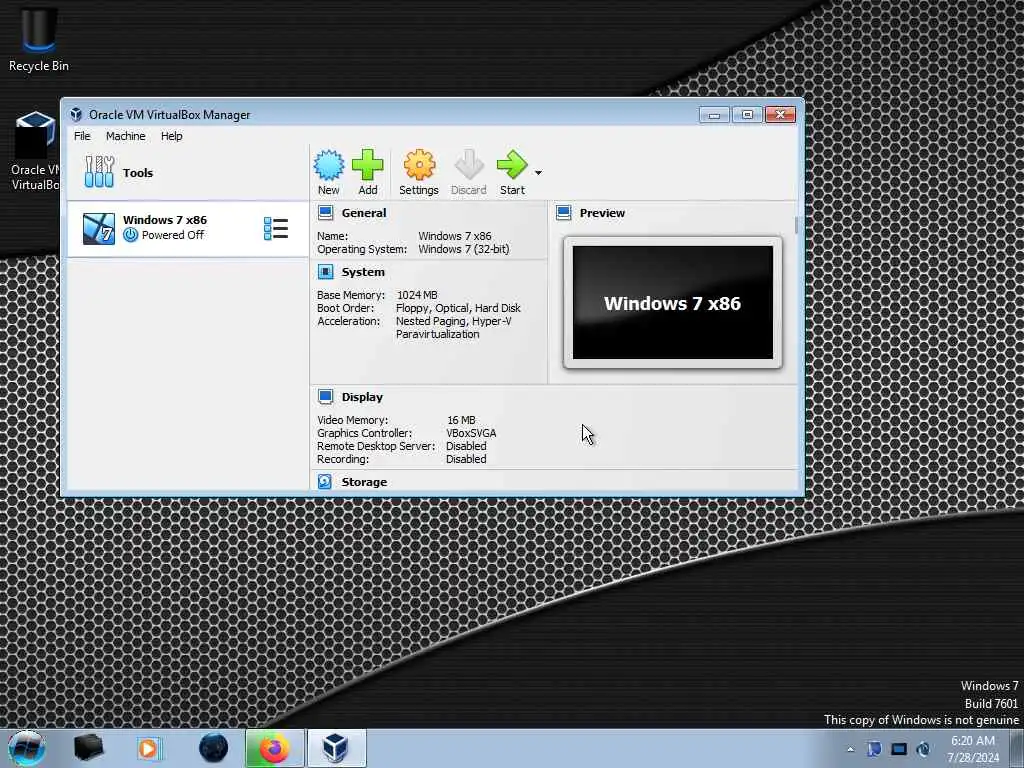Screen dimensions: 1024x768
Task: Open VM Settings gear icon
Action: (419, 165)
